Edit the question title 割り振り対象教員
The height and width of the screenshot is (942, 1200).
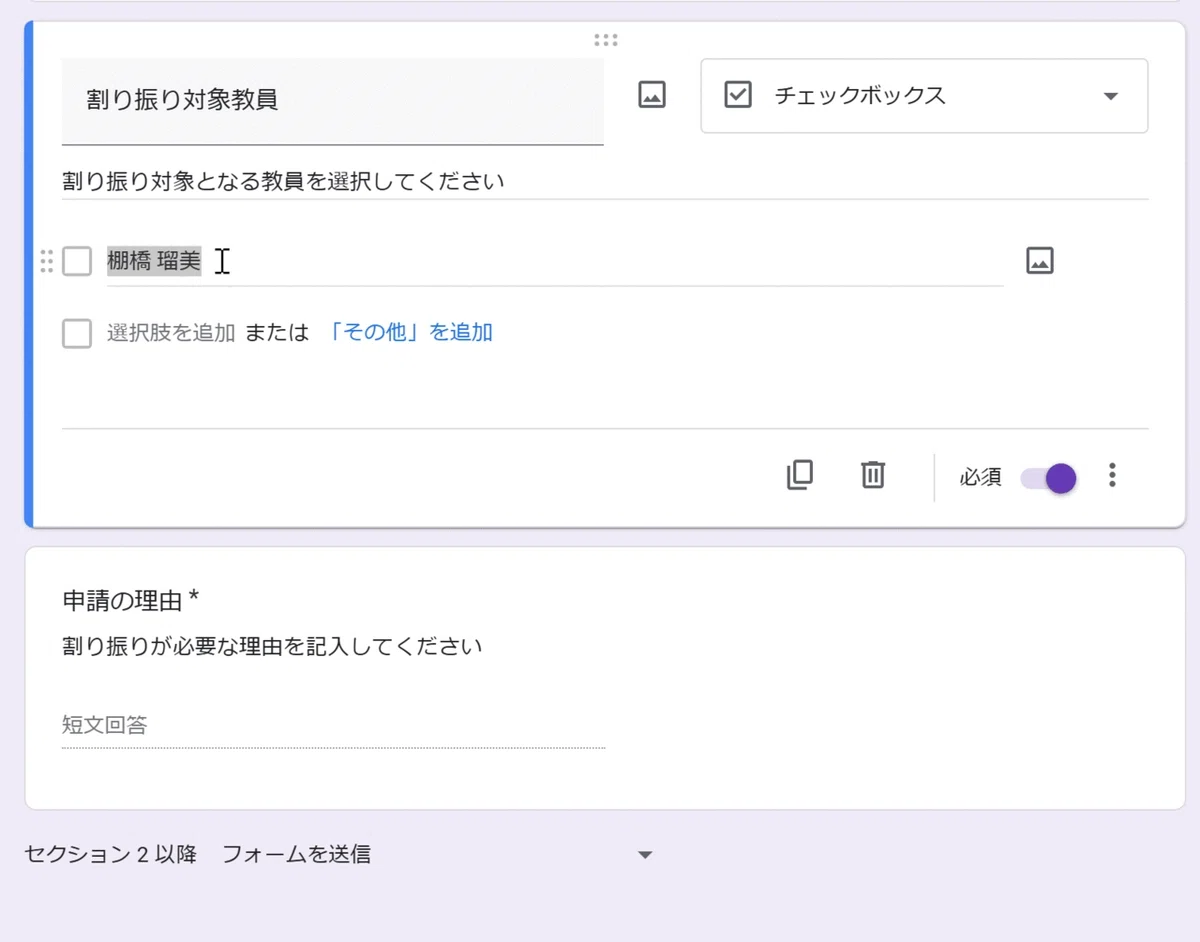click(x=332, y=101)
